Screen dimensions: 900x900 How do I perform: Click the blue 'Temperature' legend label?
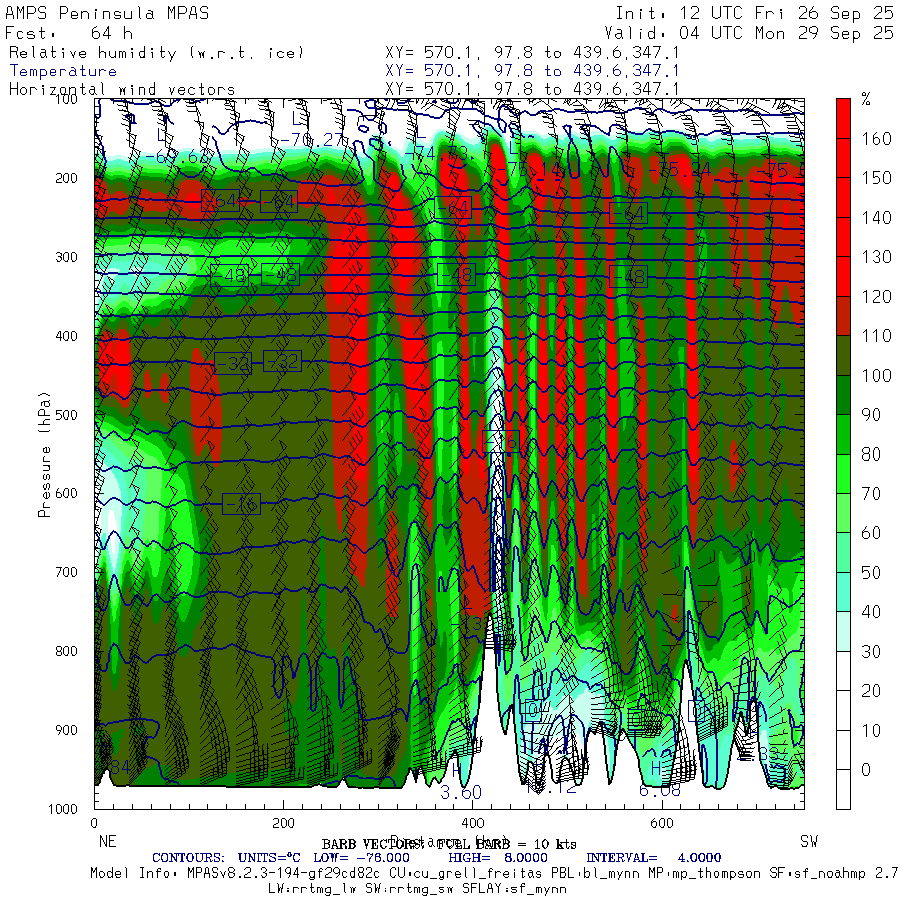pos(63,71)
